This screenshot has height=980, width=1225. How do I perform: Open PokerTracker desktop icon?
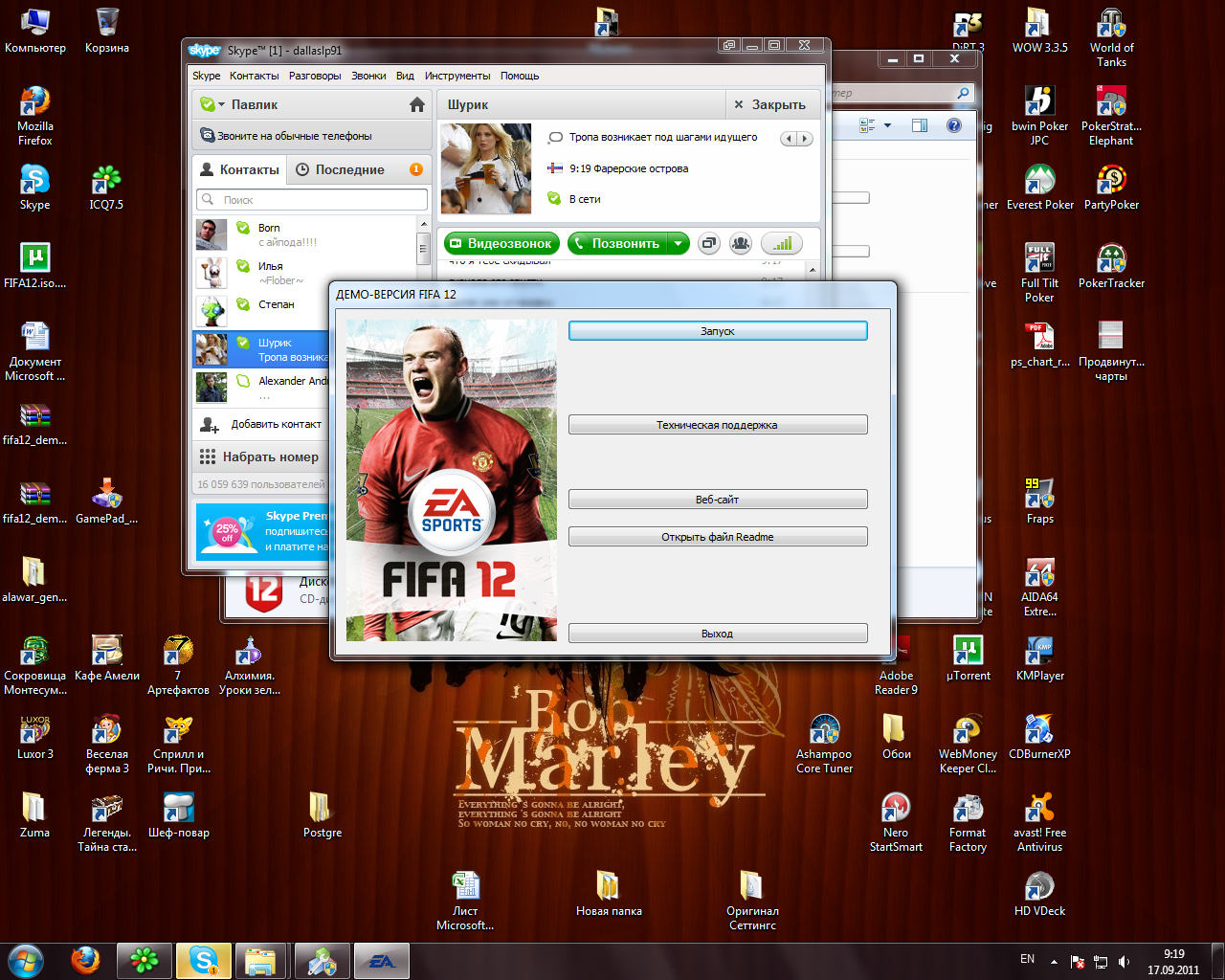coord(1111,266)
